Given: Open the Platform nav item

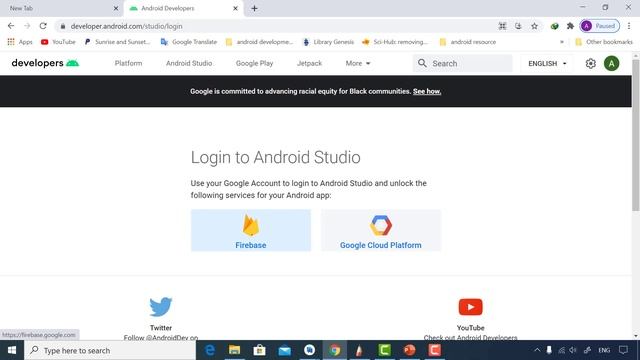Looking at the screenshot, I should (129, 63).
